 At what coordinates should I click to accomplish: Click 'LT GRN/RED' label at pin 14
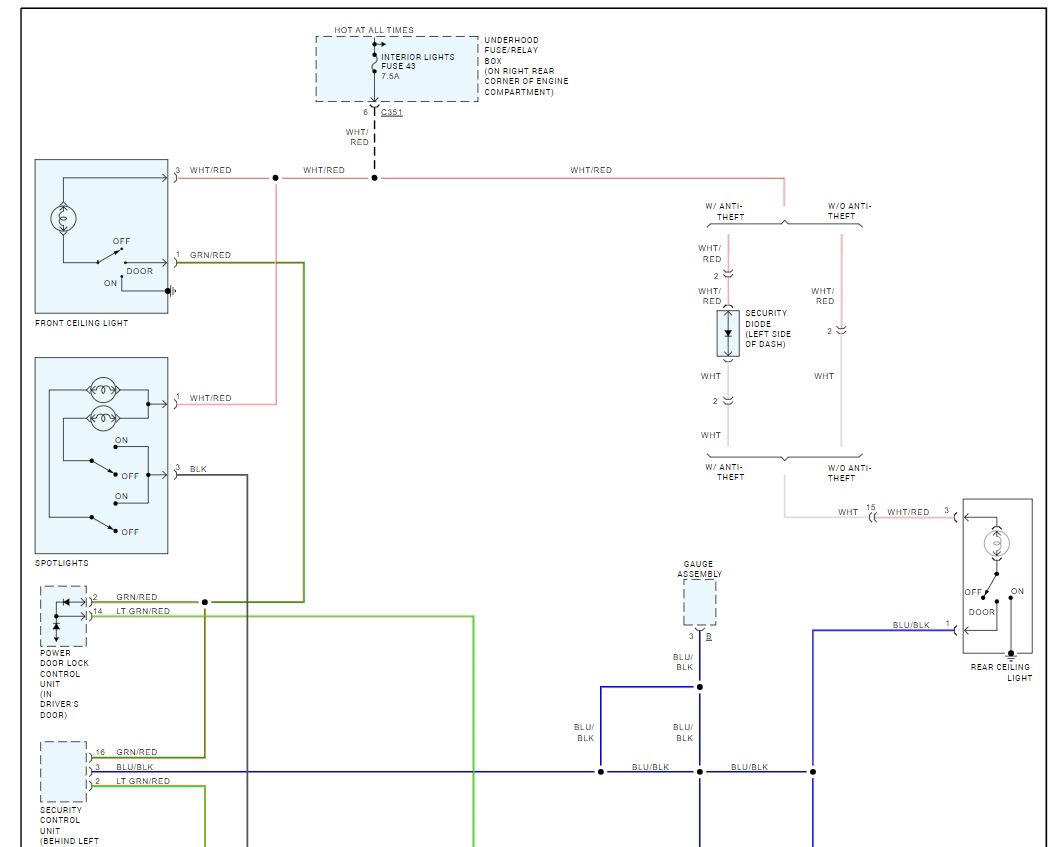coord(143,611)
